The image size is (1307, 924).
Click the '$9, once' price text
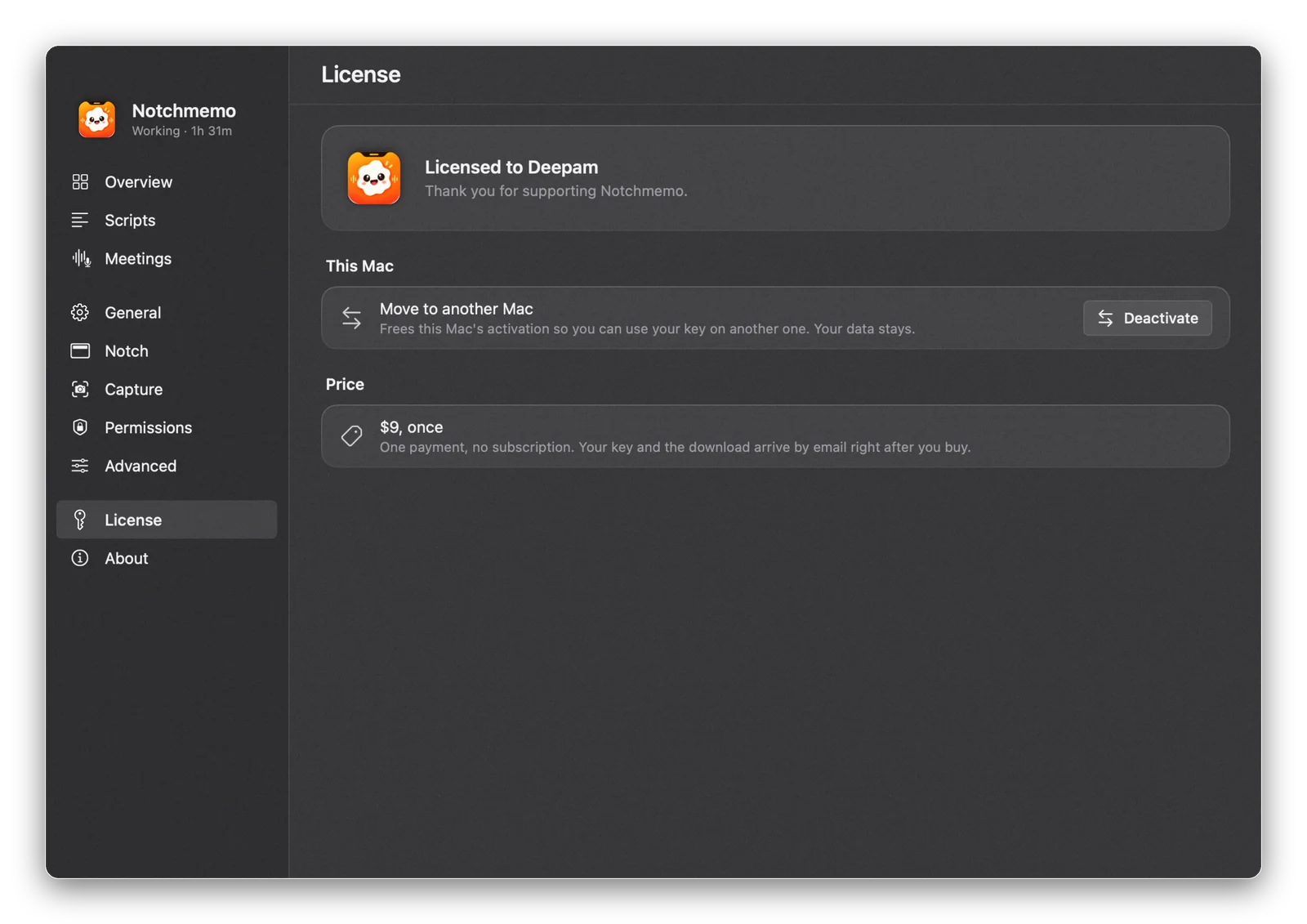(411, 427)
